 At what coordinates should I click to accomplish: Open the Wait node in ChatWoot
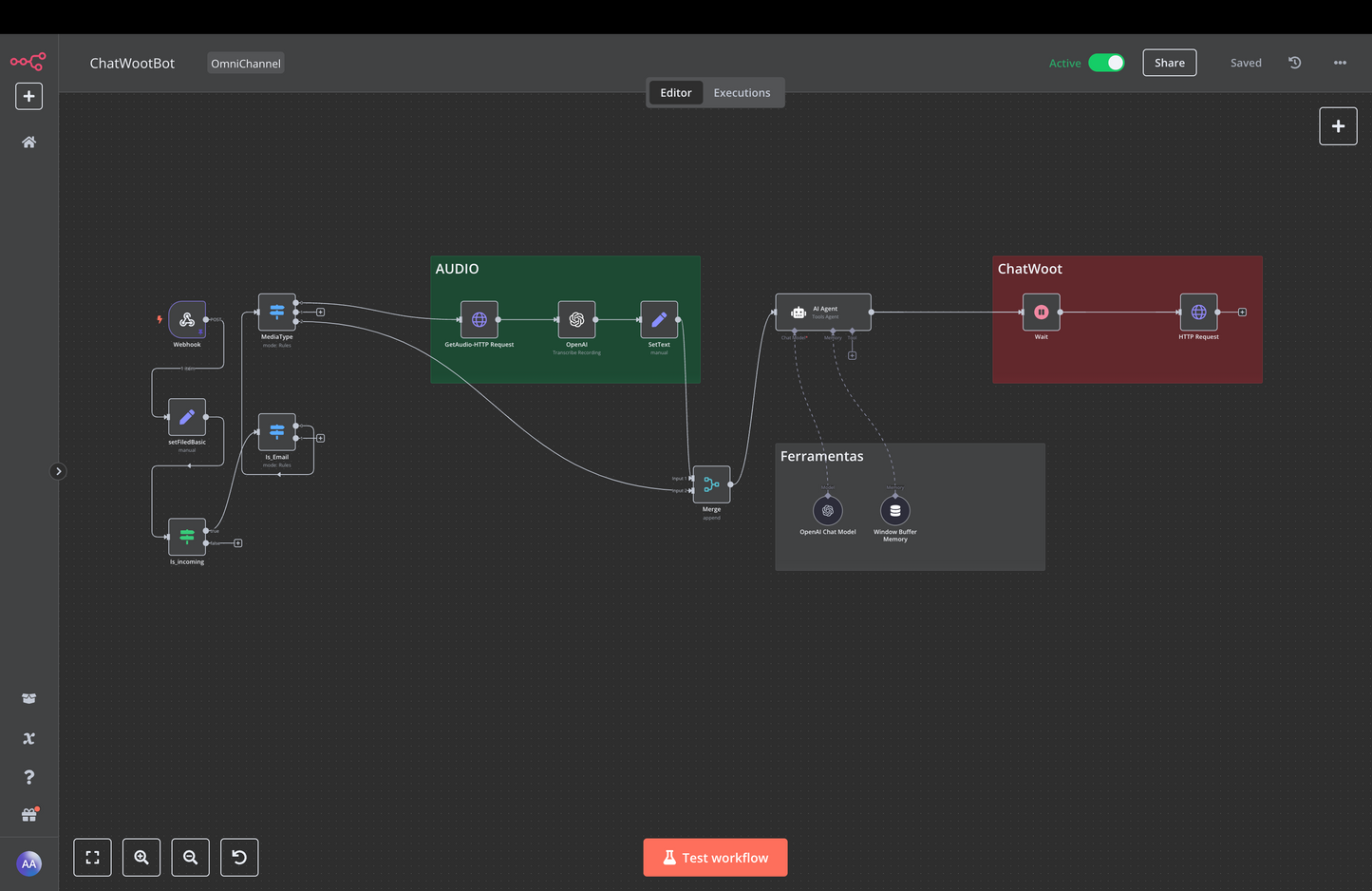pos(1041,313)
